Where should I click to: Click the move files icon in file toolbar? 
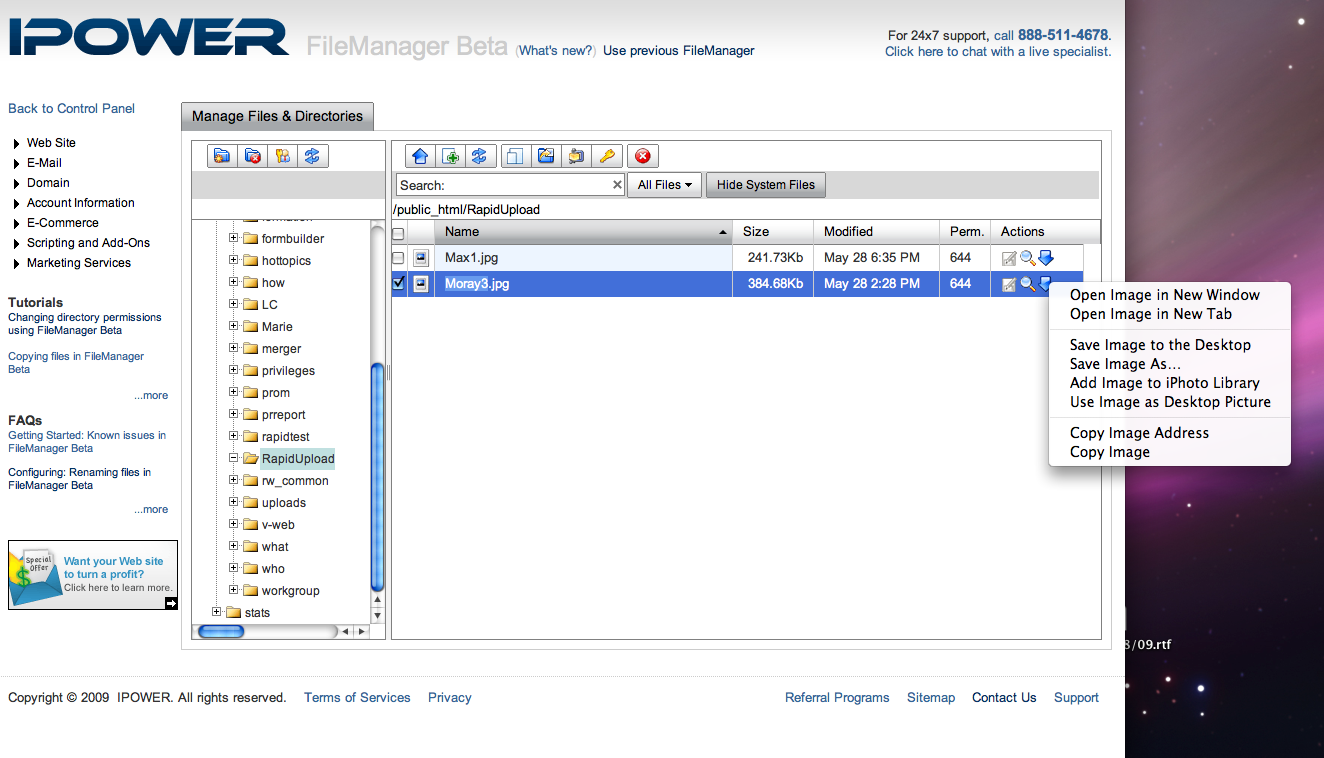tap(545, 156)
